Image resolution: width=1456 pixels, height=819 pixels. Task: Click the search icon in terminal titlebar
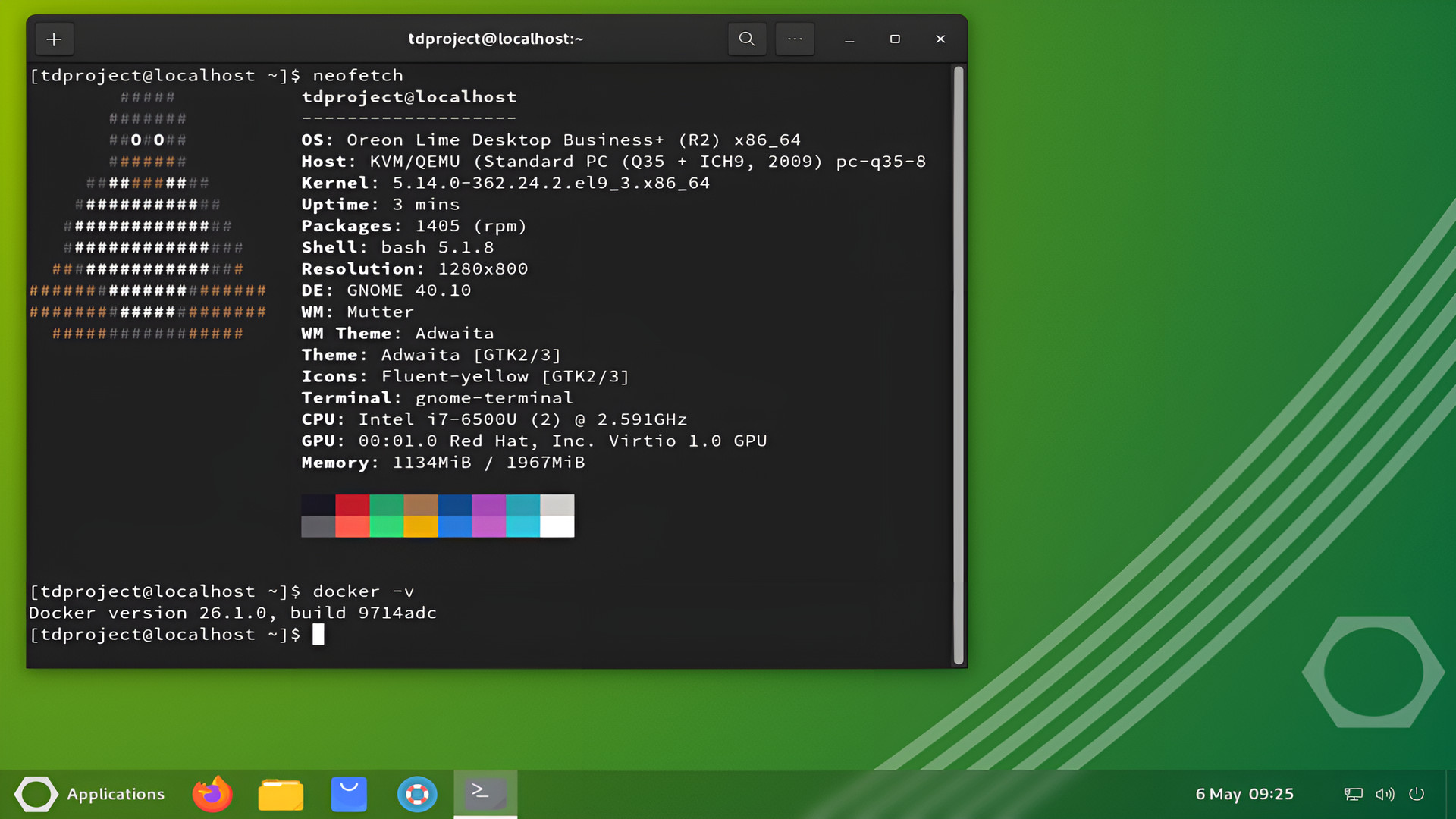748,39
